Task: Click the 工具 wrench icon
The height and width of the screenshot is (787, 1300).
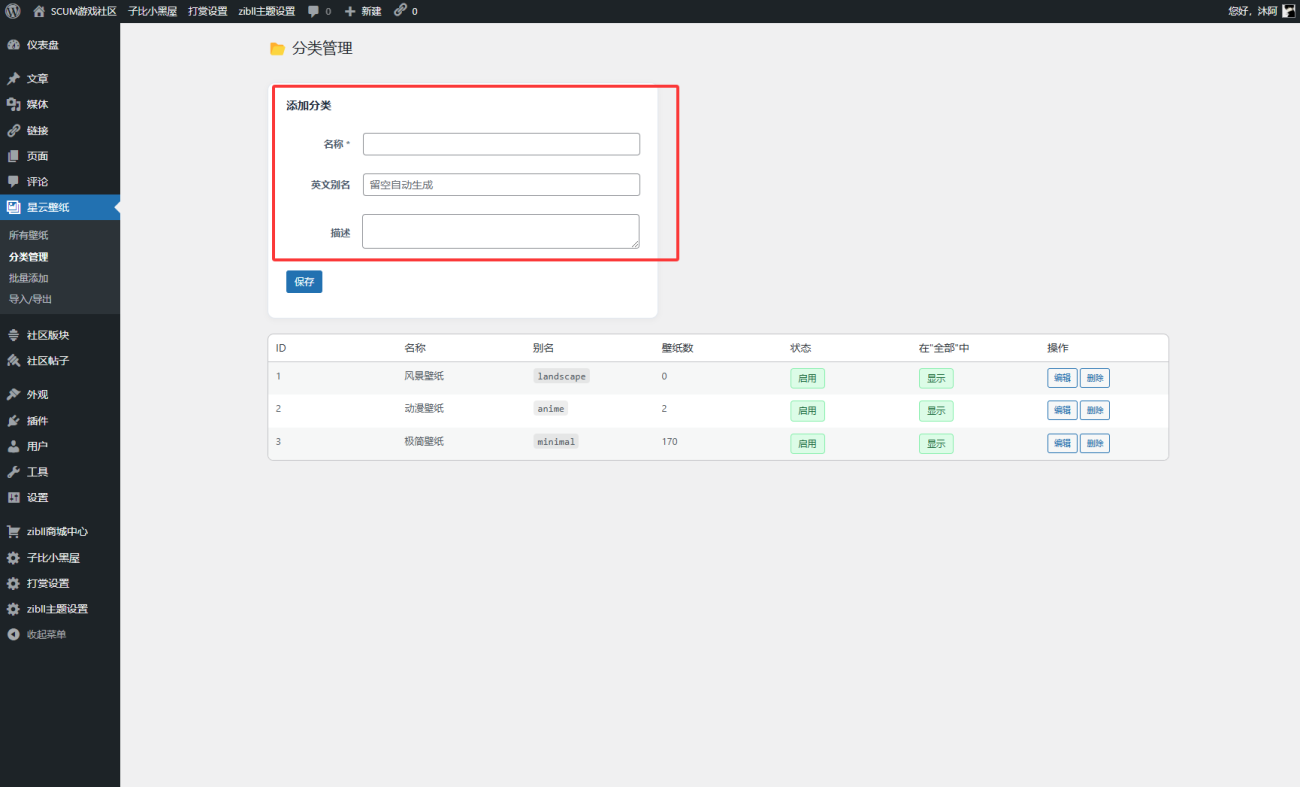Action: tap(14, 472)
